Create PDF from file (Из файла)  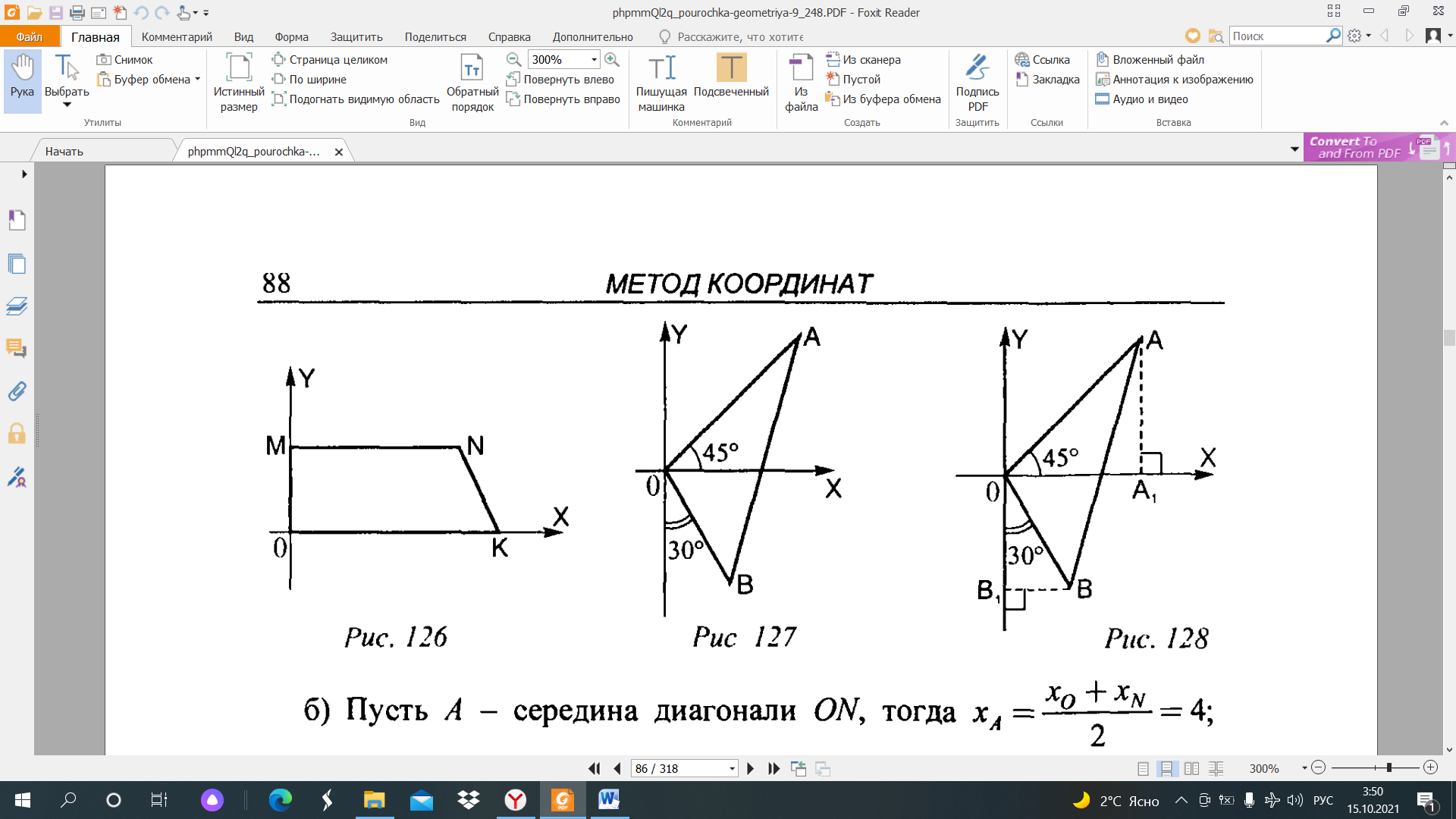[x=802, y=83]
